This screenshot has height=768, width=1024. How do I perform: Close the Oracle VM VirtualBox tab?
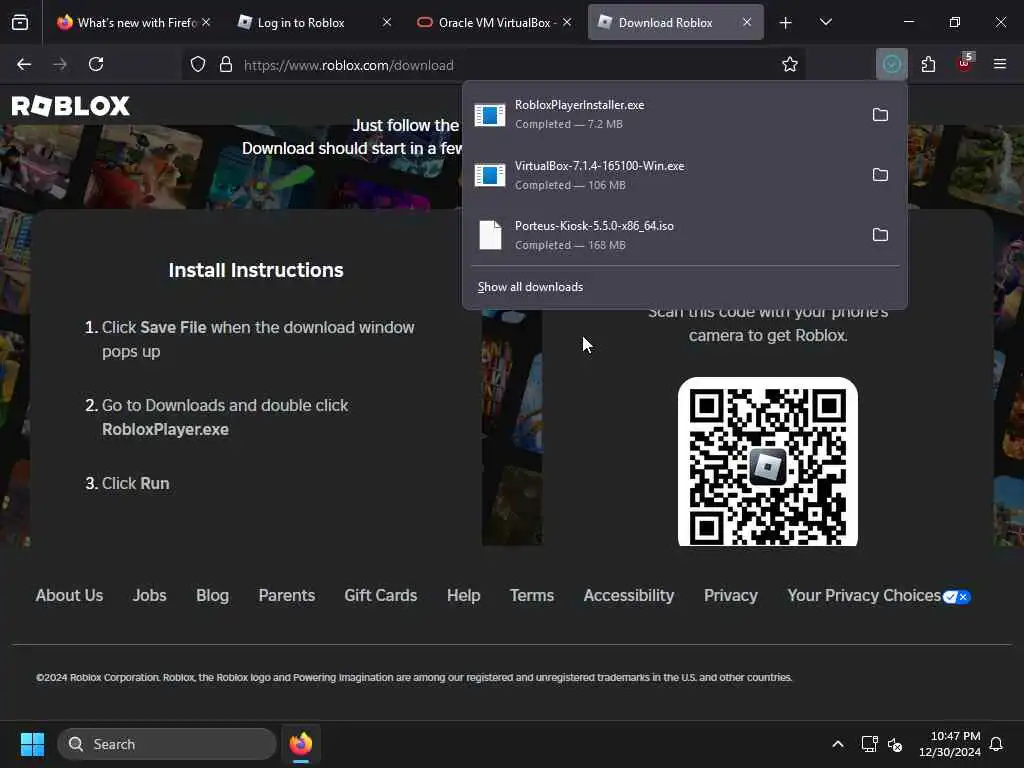click(567, 22)
